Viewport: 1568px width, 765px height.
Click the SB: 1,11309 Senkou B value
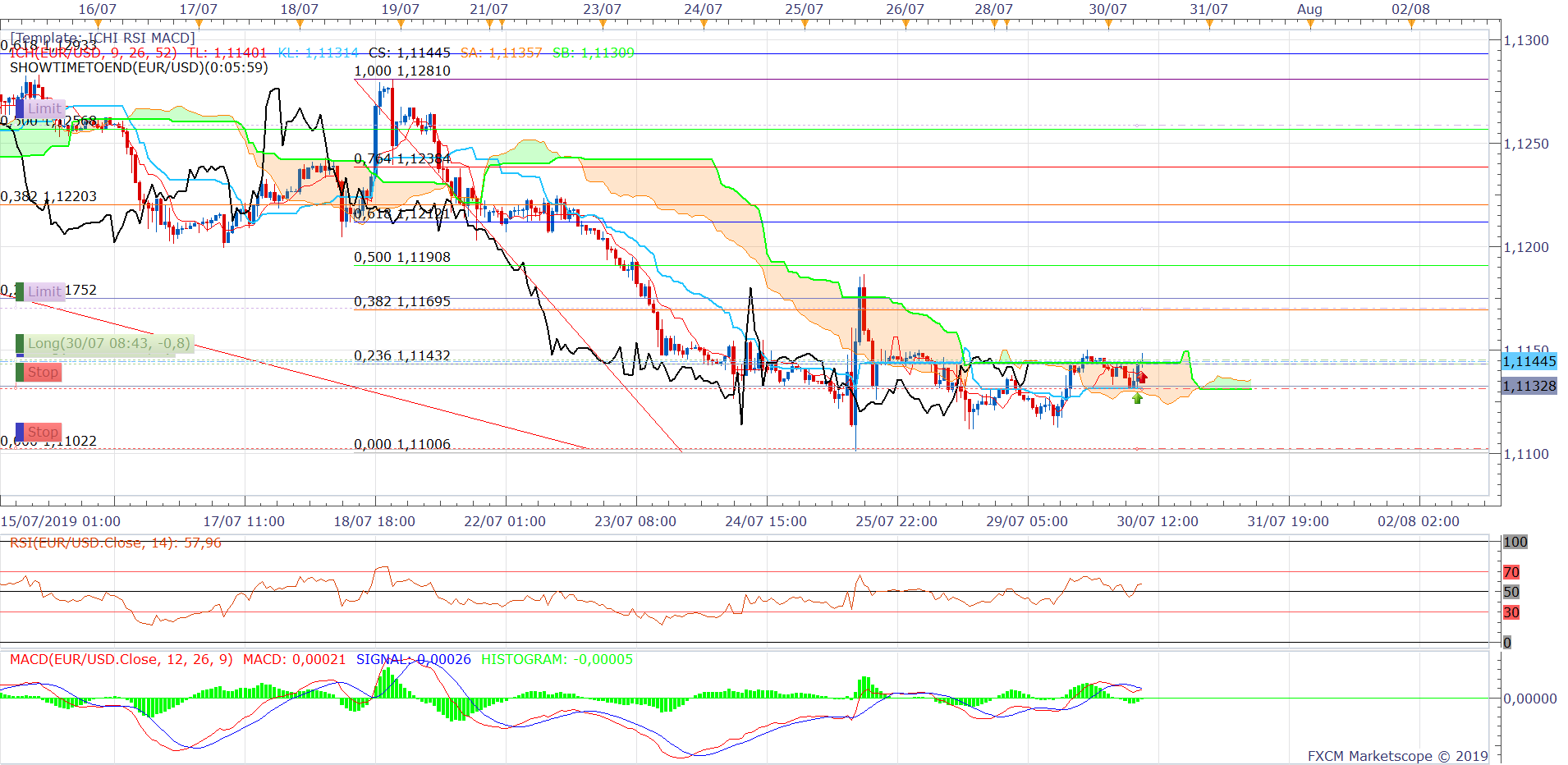[594, 53]
